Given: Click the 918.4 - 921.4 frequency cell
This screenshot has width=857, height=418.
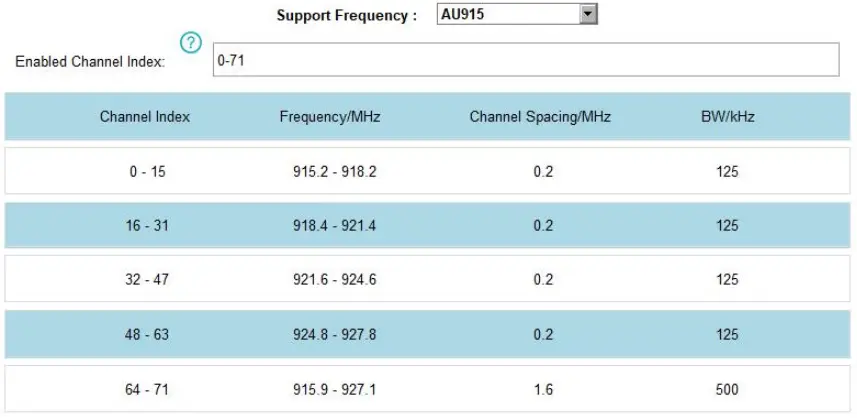Looking at the screenshot, I should [335, 226].
